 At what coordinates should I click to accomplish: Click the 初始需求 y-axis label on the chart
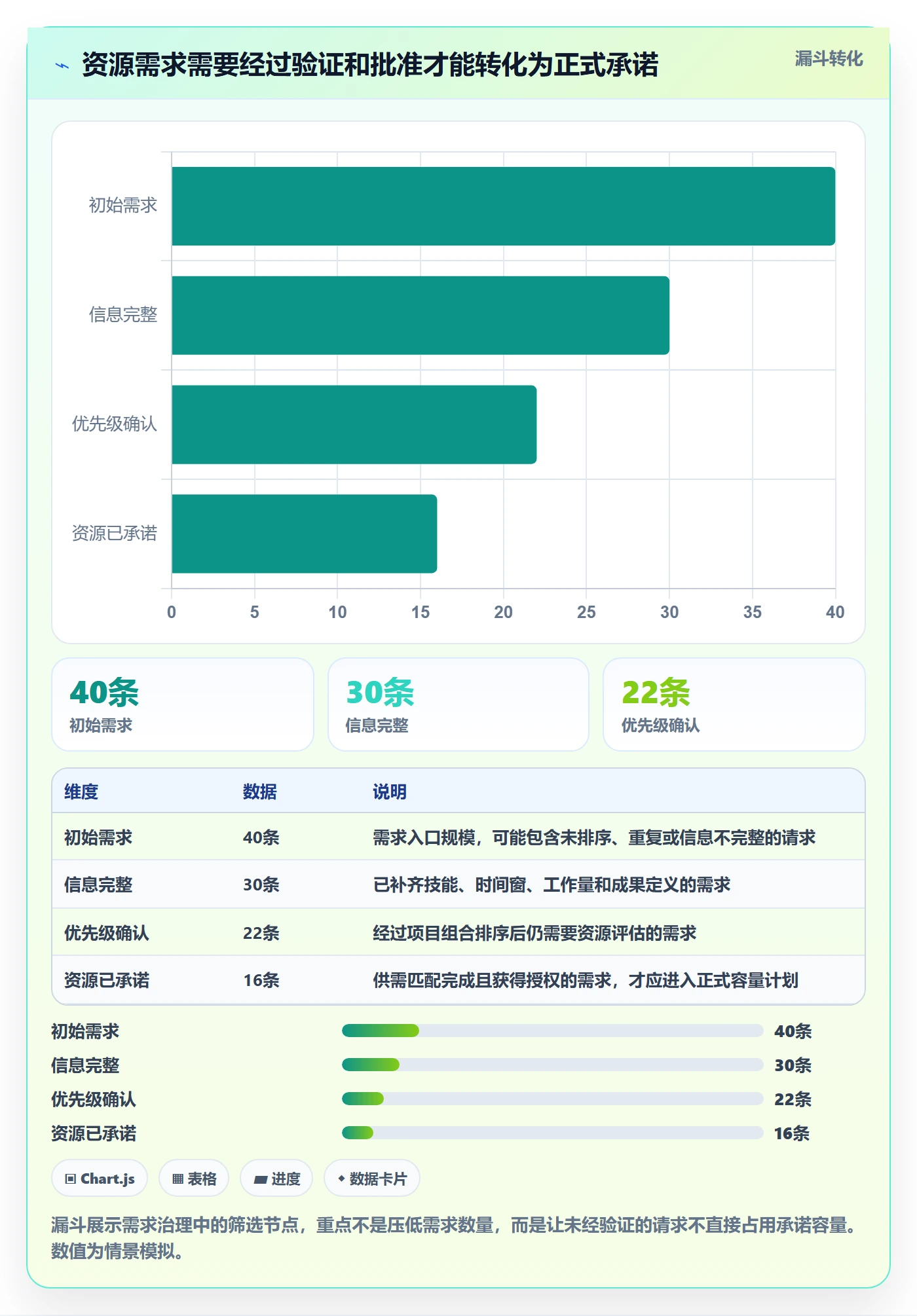tap(123, 206)
